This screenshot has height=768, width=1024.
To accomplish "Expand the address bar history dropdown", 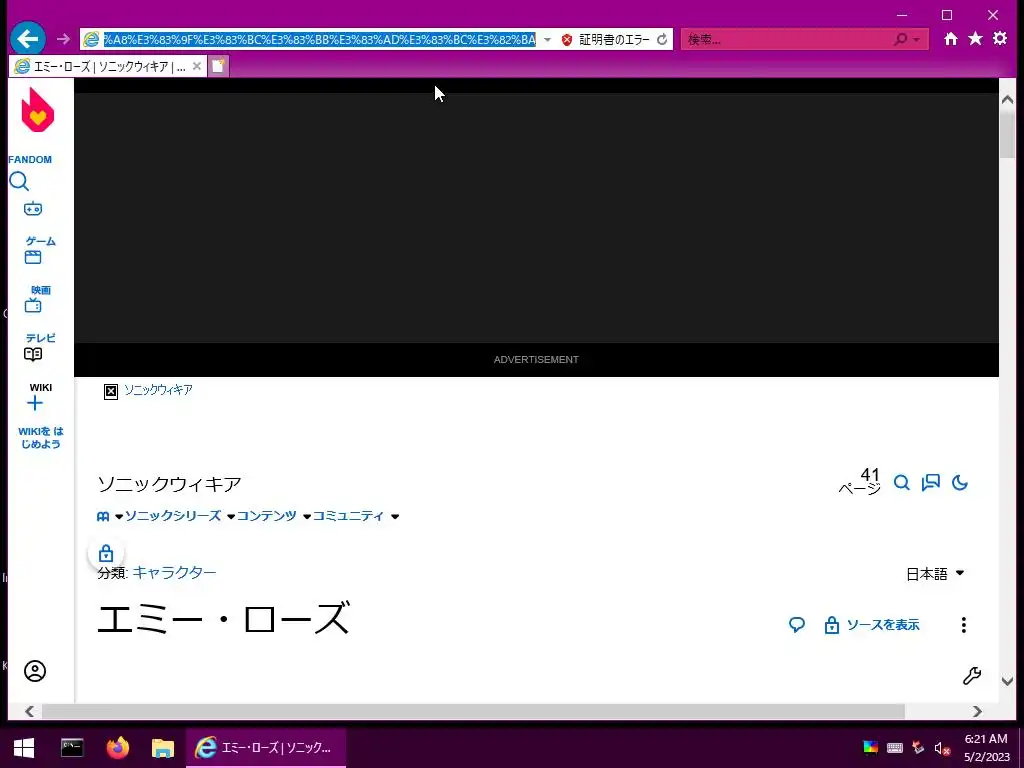I will pos(547,39).
